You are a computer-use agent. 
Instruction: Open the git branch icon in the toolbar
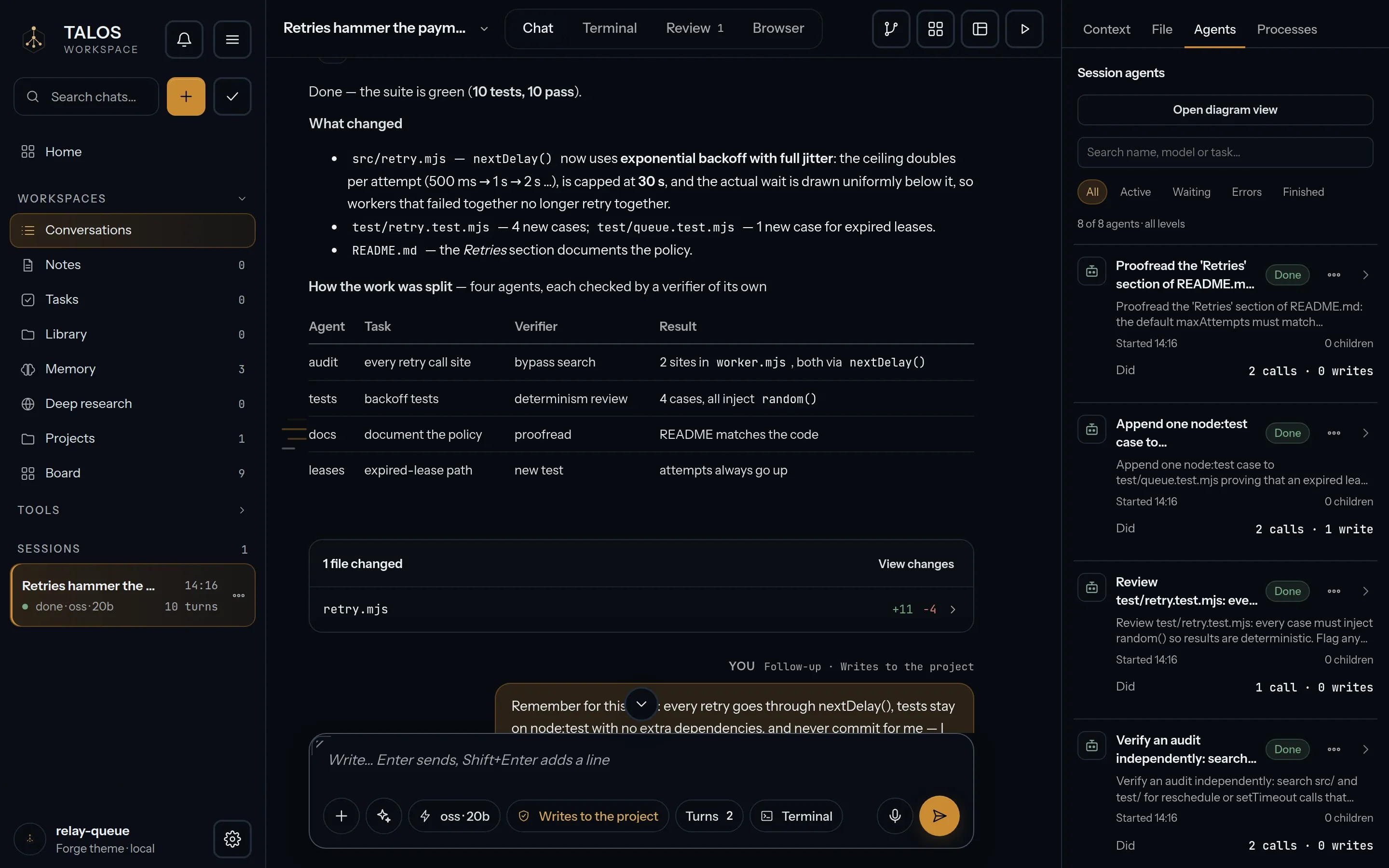[891, 29]
